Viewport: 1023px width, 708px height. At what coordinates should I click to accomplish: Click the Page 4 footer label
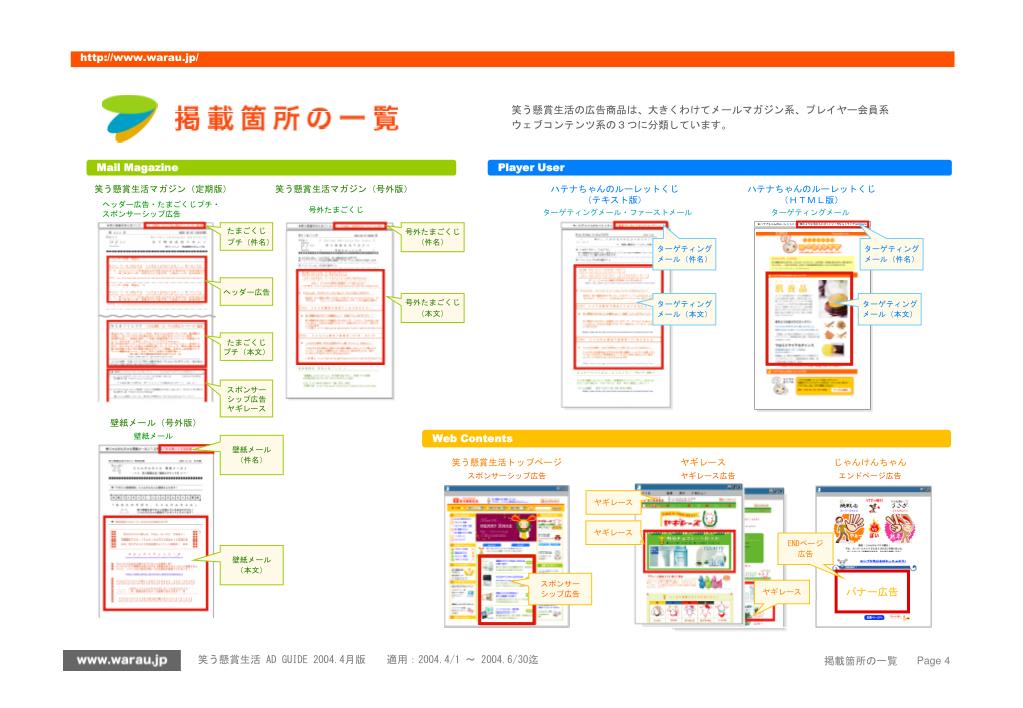click(933, 660)
